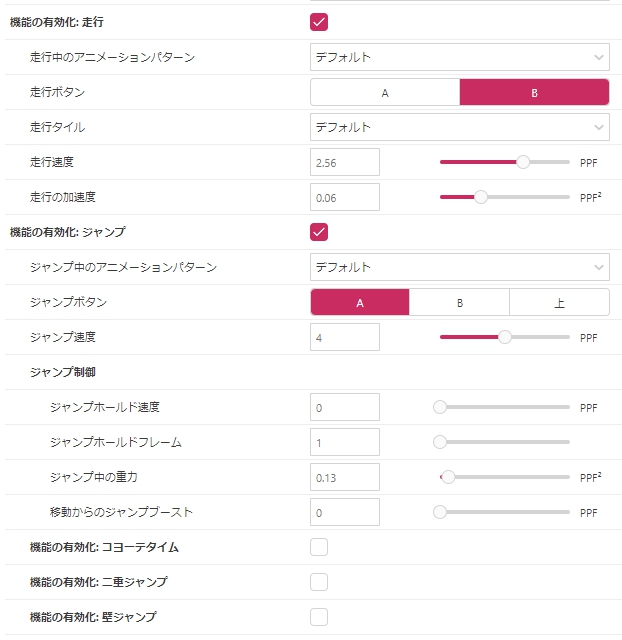Click the 走行速度 value field
The image size is (622, 640).
pos(345,162)
